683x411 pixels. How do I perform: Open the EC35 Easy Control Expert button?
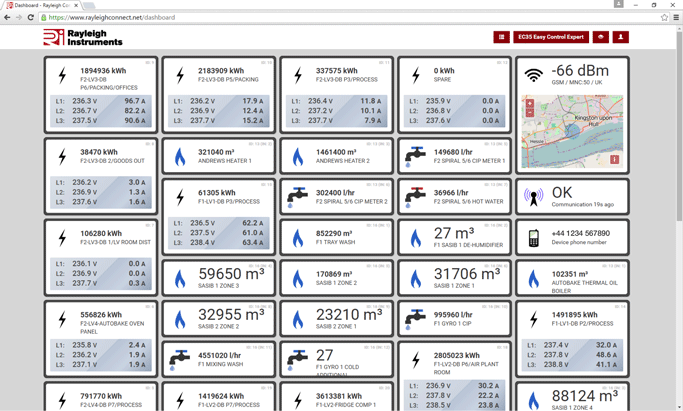[551, 37]
